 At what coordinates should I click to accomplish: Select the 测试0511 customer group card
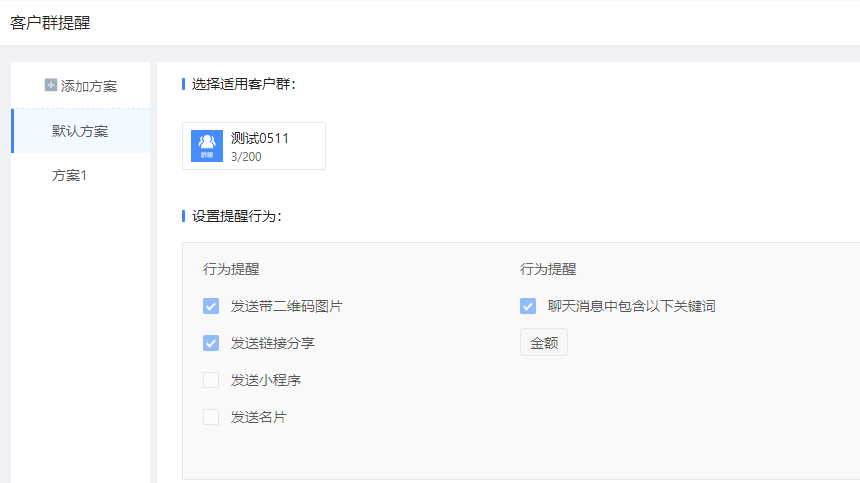pos(254,146)
